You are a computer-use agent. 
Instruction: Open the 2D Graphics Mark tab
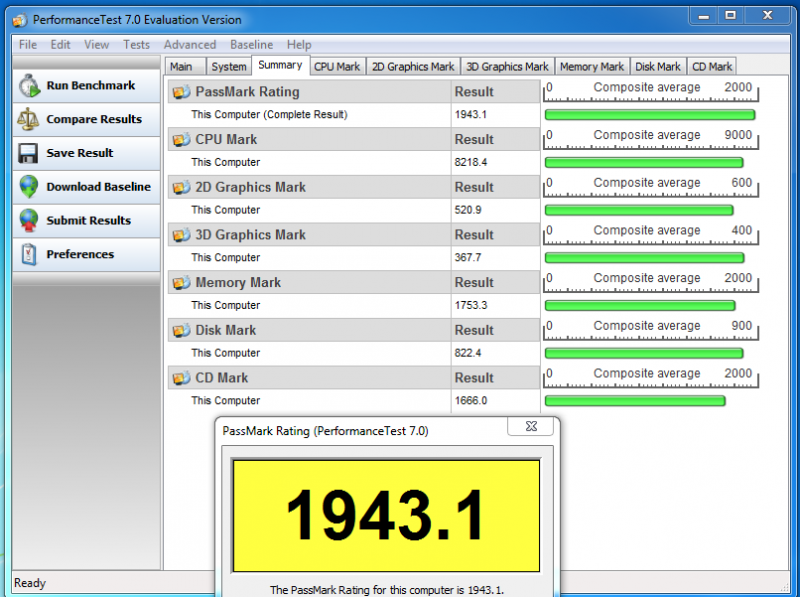413,66
